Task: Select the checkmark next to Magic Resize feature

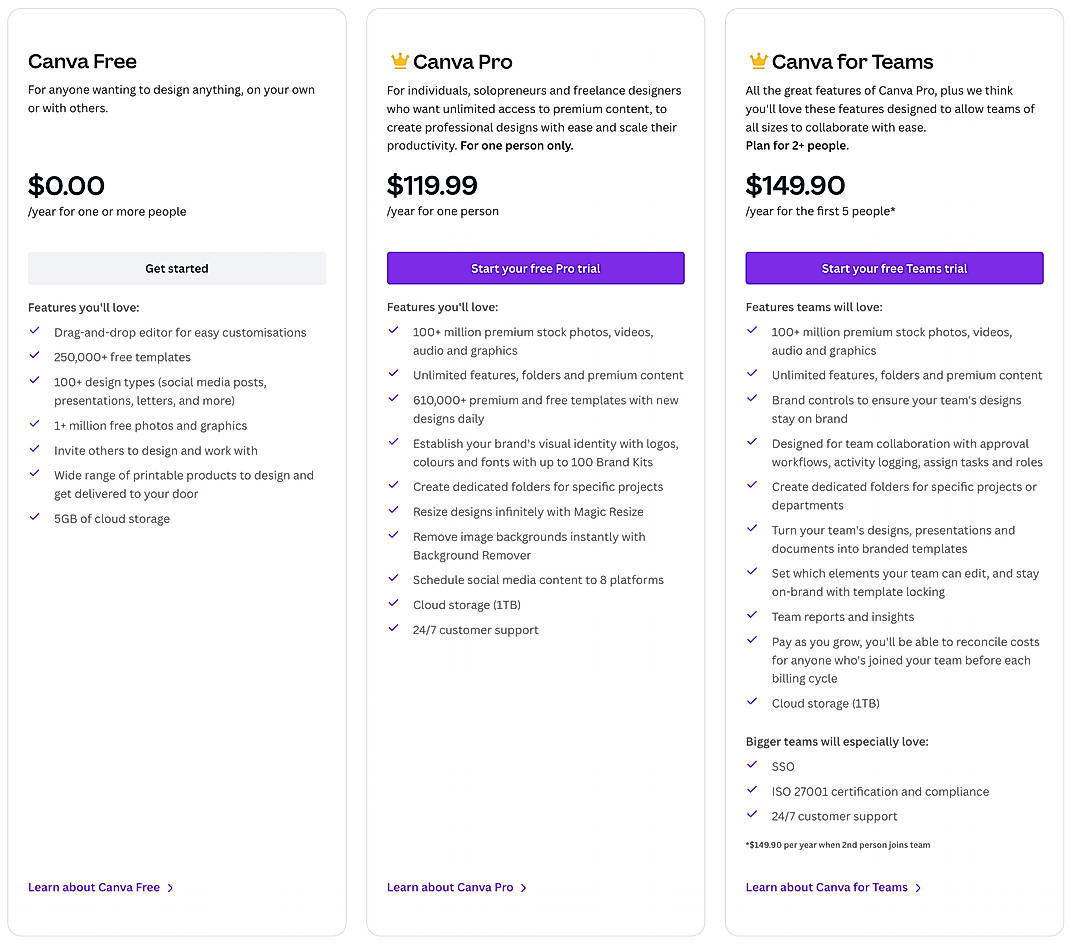Action: 394,511
